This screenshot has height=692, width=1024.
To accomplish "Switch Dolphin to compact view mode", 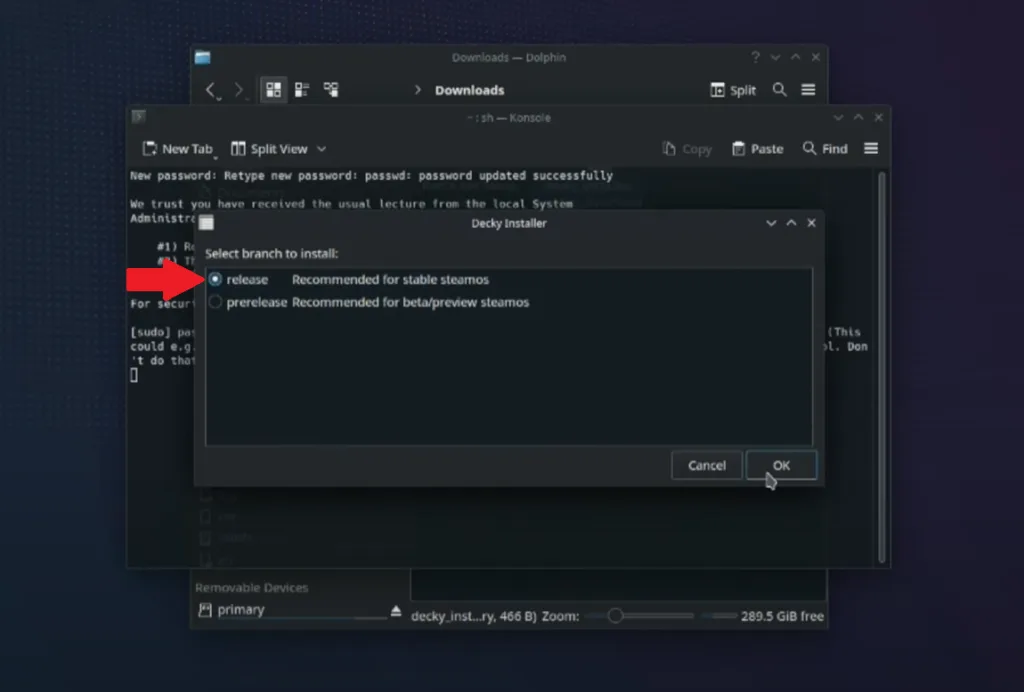I will click(x=302, y=89).
